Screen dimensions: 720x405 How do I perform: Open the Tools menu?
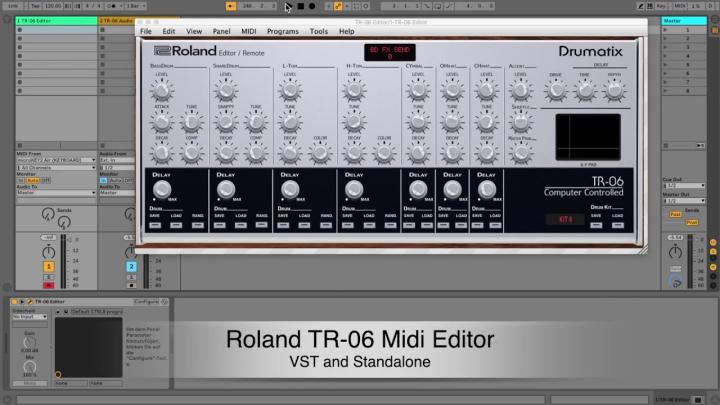pyautogui.click(x=319, y=31)
